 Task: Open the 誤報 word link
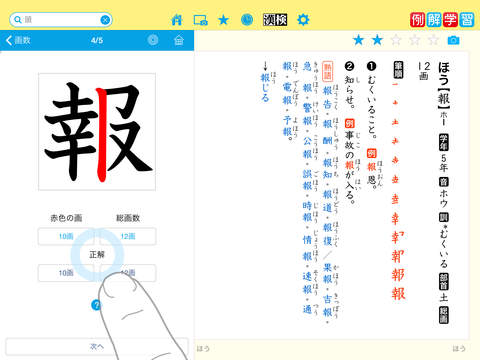[x=307, y=180]
